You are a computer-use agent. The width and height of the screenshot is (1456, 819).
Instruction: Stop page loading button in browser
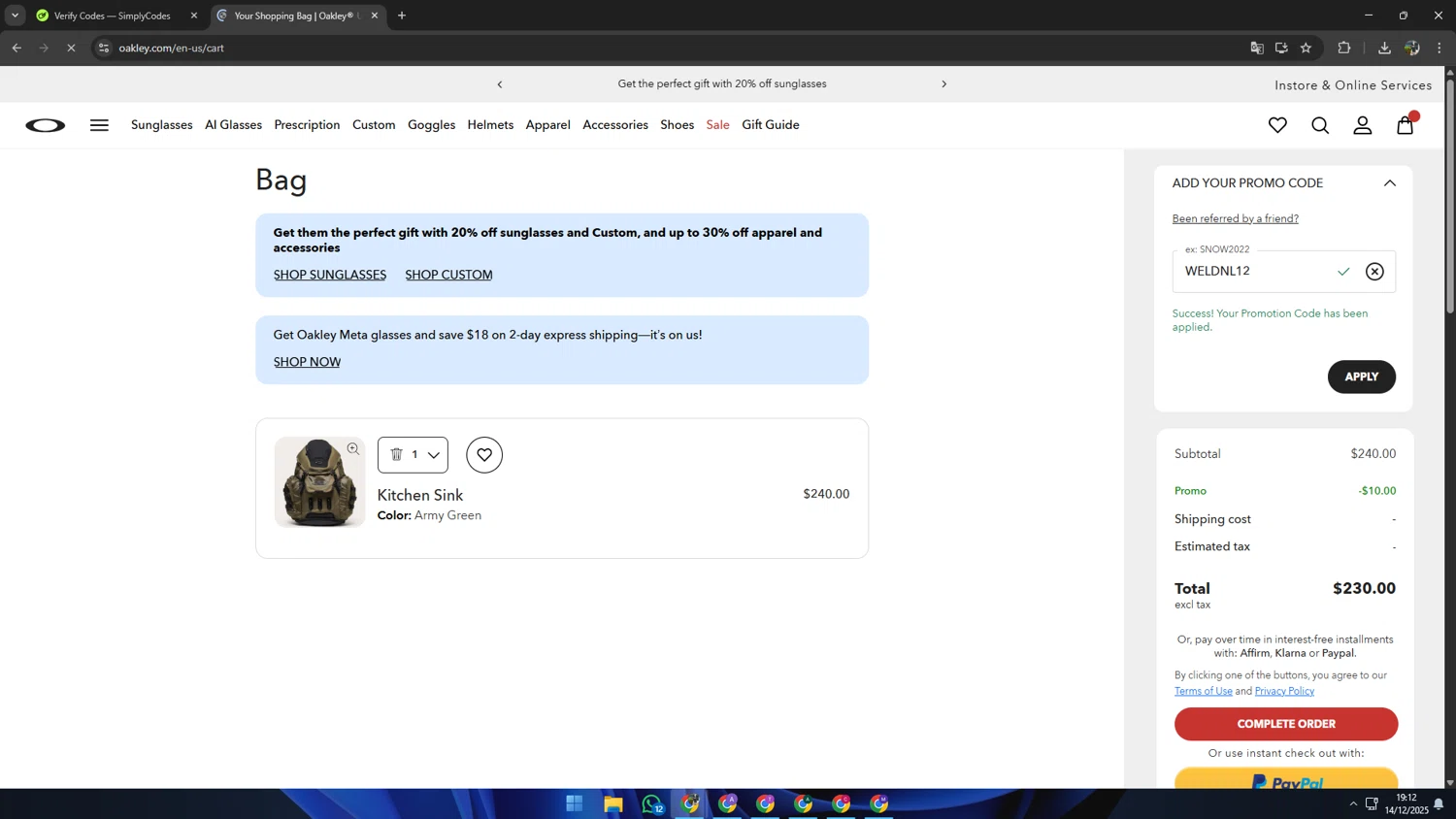point(71,48)
